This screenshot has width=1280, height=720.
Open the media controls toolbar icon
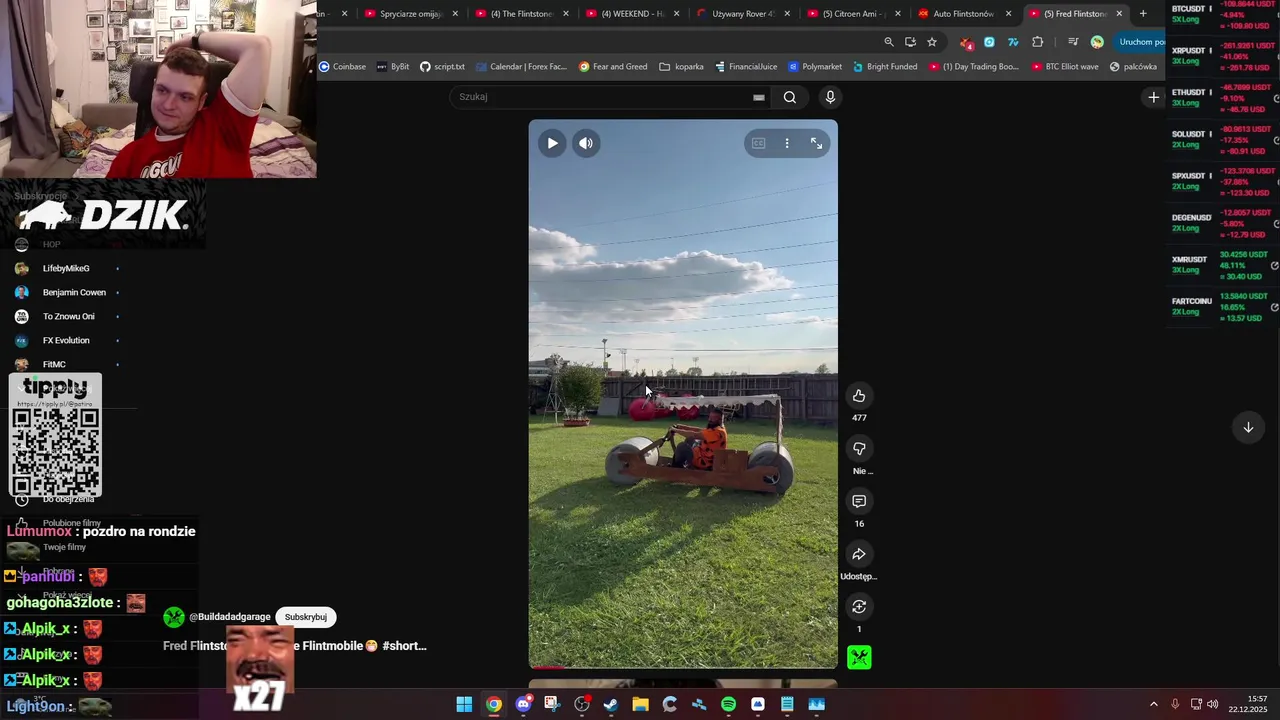(x=1073, y=42)
